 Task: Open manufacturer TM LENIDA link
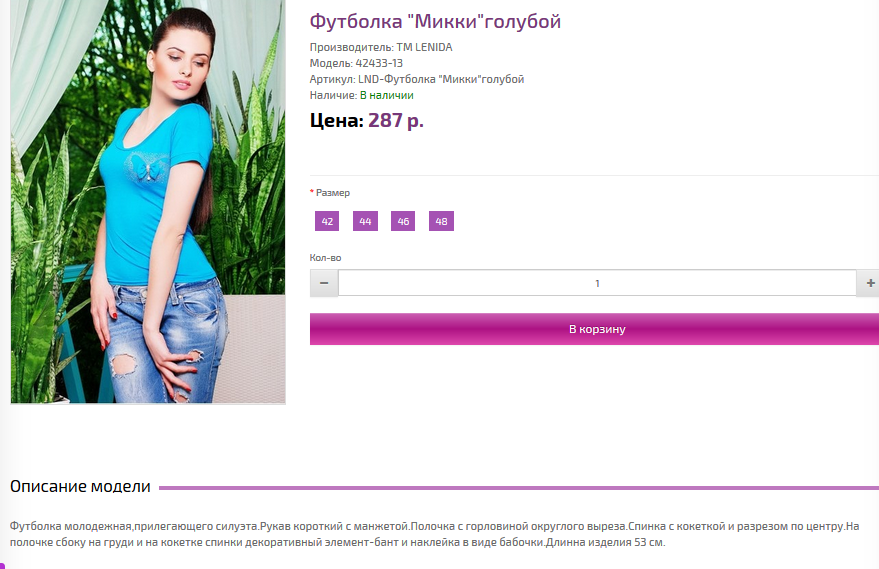pos(424,47)
